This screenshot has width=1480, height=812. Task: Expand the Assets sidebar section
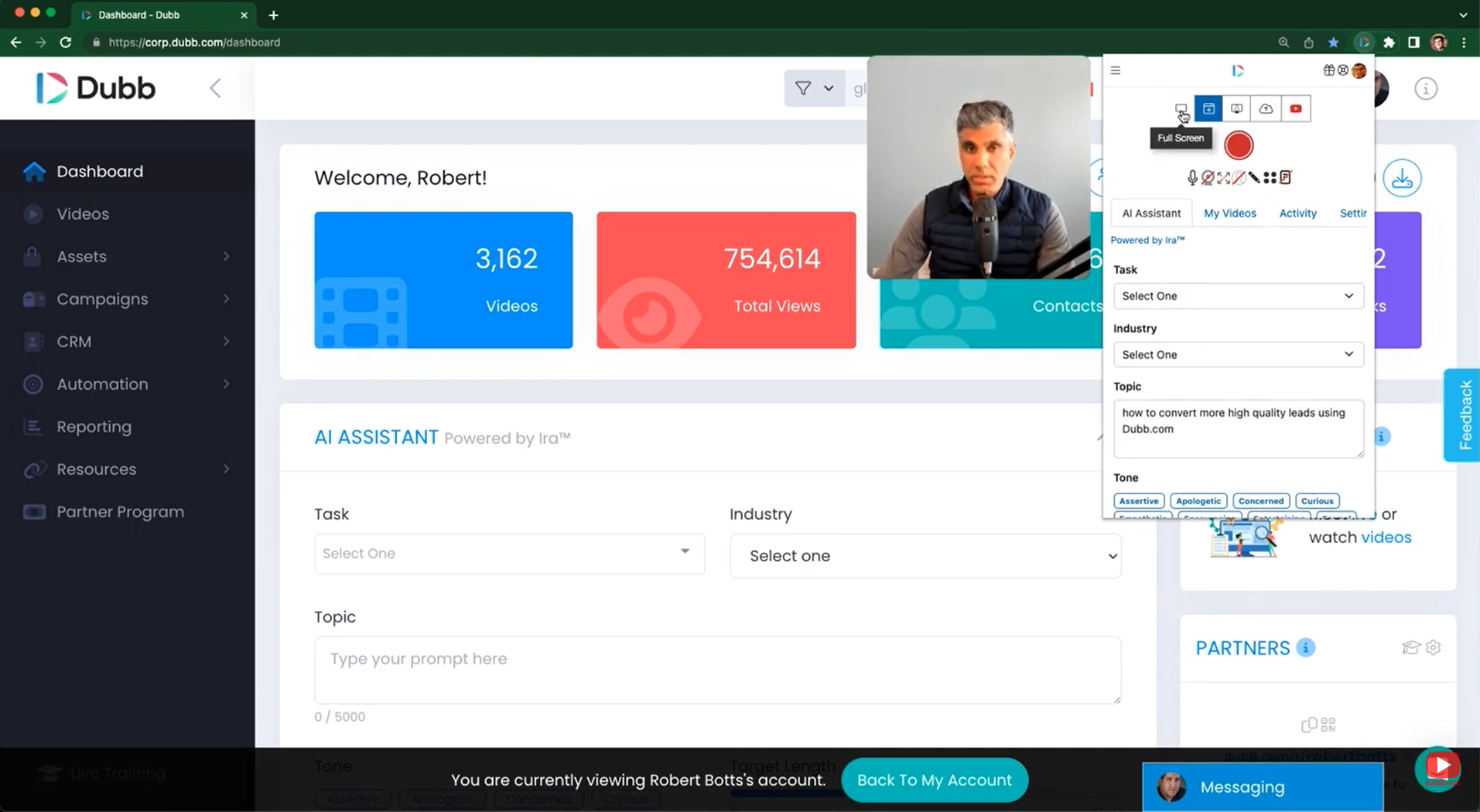click(226, 257)
